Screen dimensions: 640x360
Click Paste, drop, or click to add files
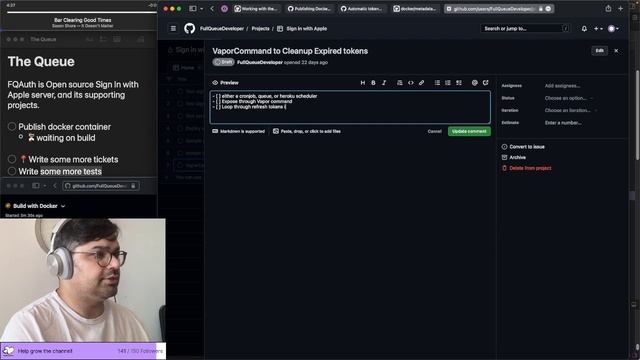coord(307,131)
